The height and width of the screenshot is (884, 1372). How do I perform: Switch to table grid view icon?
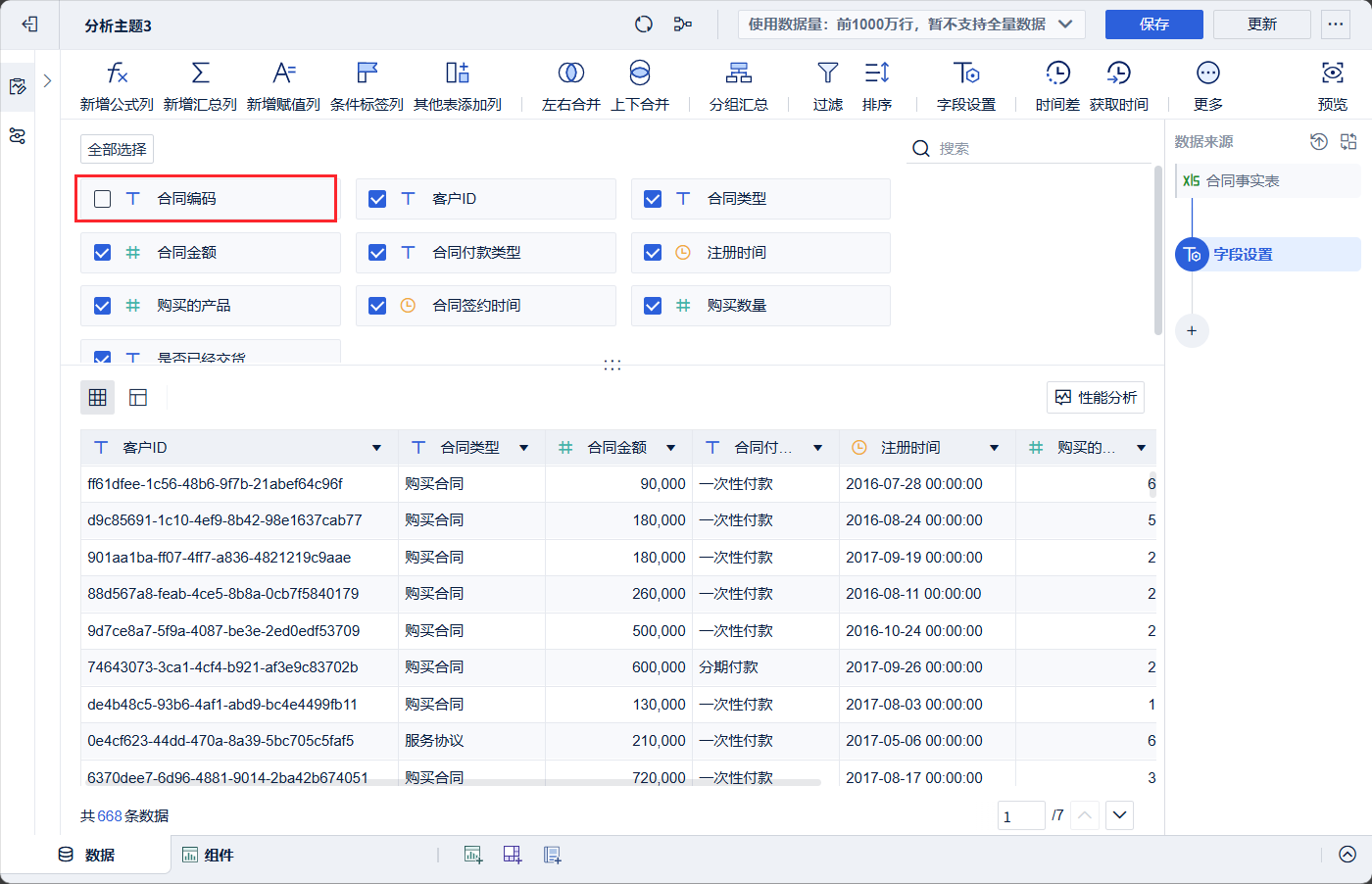pyautogui.click(x=97, y=397)
